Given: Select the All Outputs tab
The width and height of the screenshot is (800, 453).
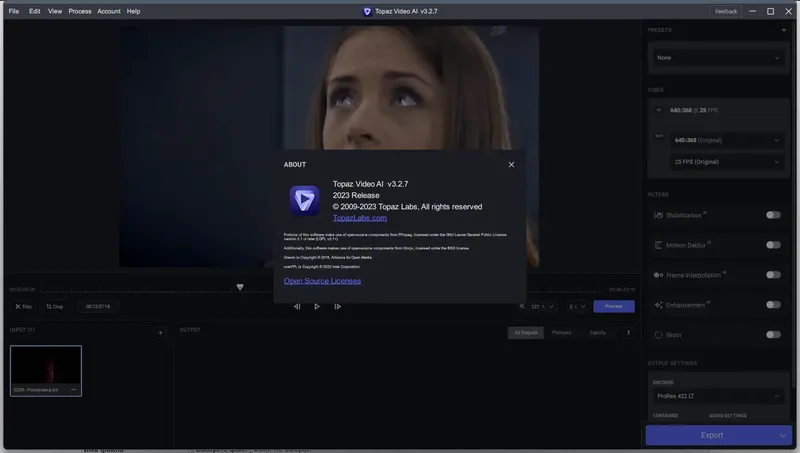Looking at the screenshot, I should pos(526,333).
